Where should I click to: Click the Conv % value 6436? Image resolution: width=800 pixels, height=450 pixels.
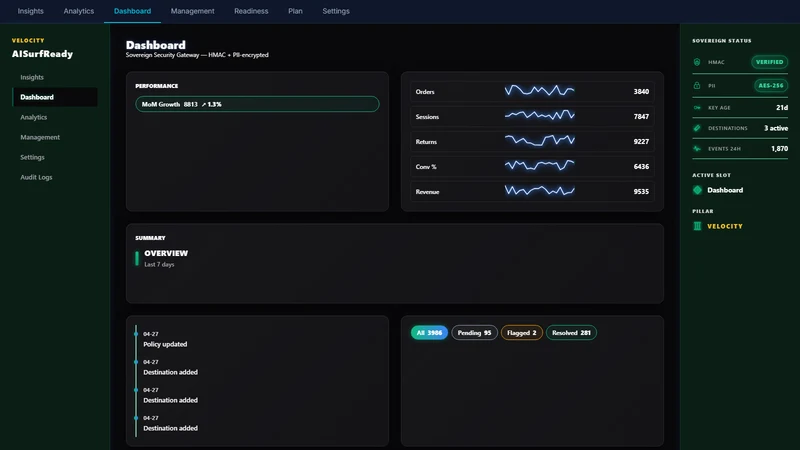click(641, 167)
